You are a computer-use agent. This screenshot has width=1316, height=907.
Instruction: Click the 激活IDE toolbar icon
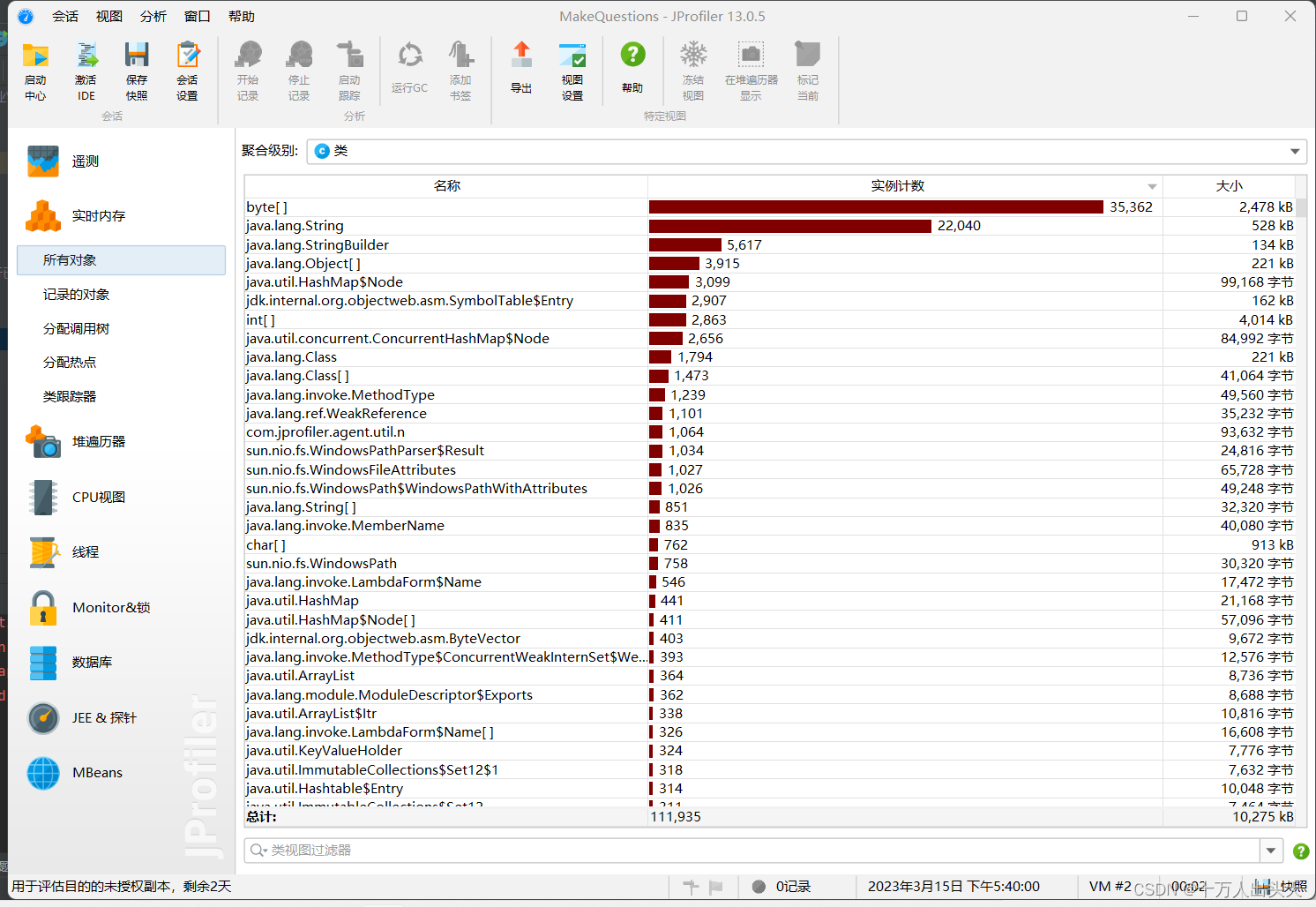pyautogui.click(x=86, y=71)
